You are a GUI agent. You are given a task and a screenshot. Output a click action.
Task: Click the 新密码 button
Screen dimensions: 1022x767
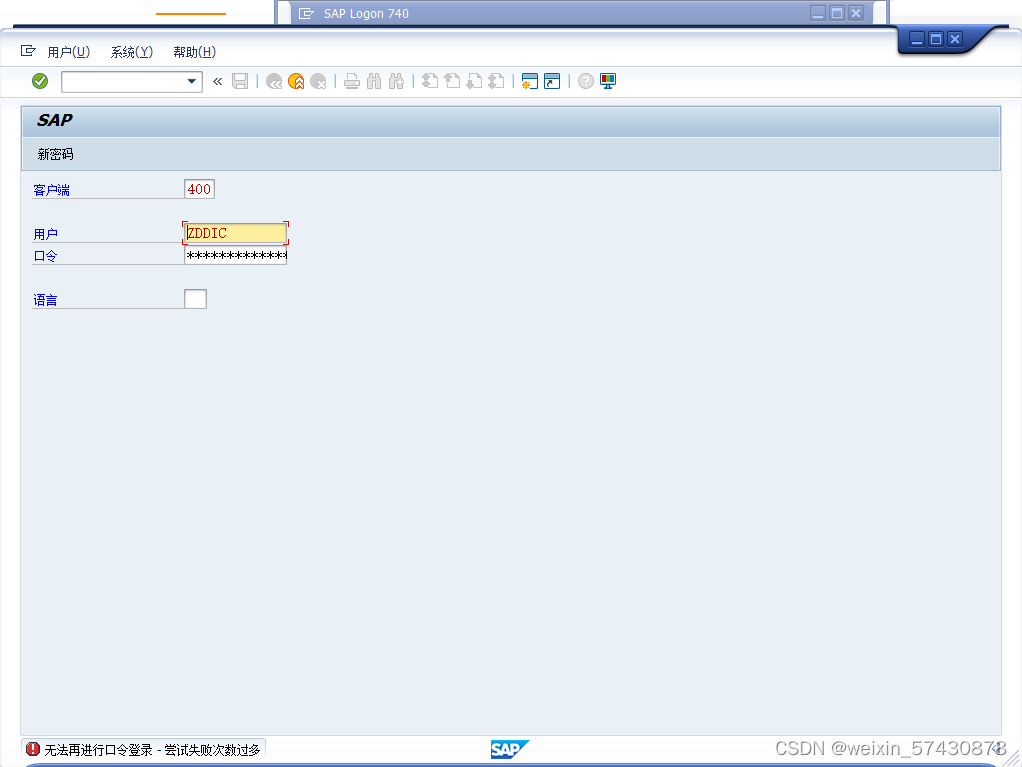pyautogui.click(x=55, y=154)
